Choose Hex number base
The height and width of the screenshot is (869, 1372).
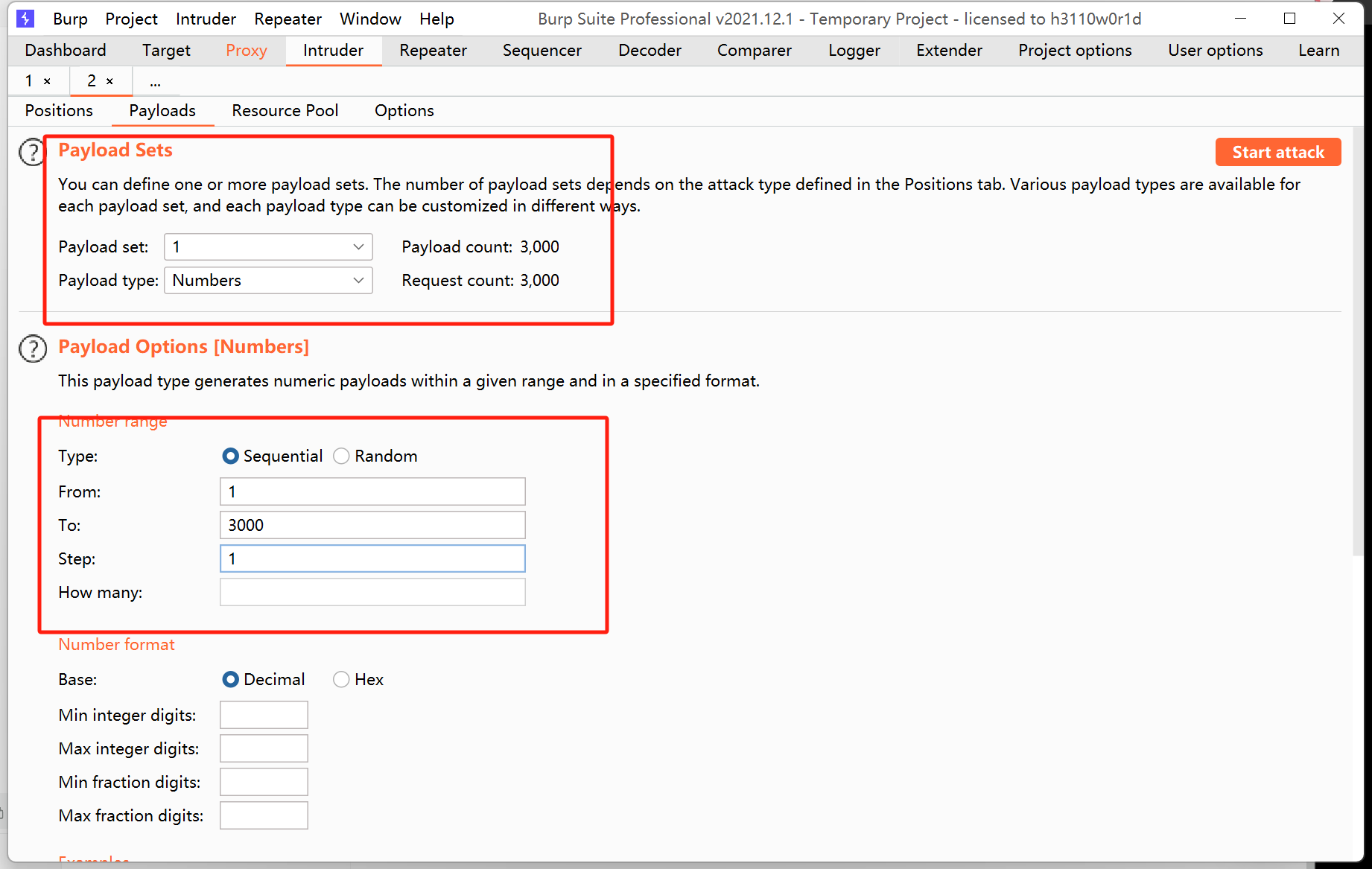341,679
